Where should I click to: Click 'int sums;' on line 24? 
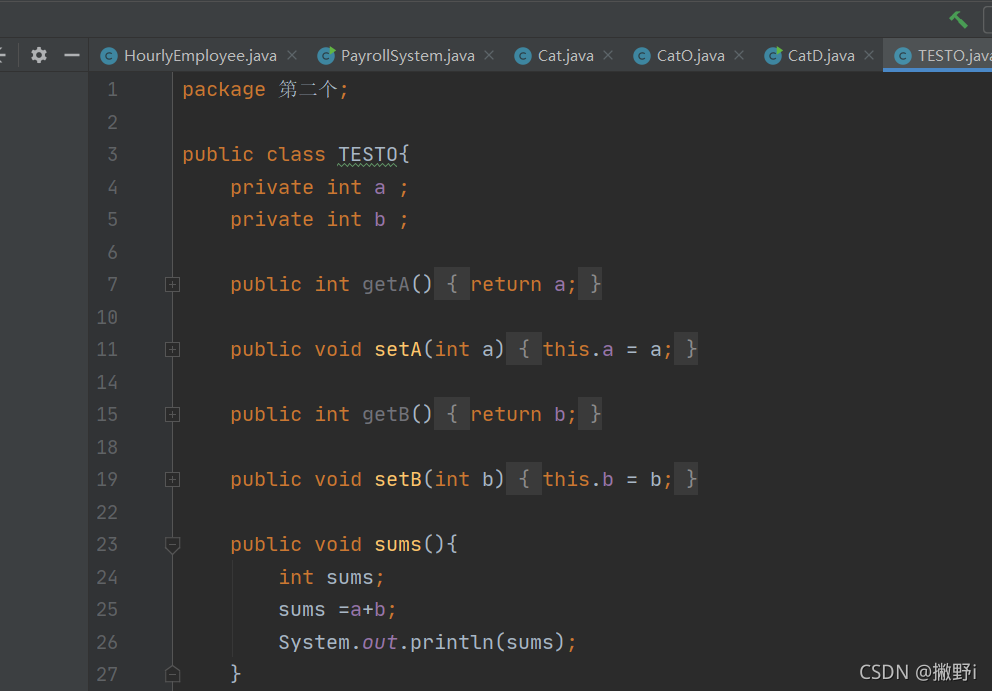[x=332, y=578]
